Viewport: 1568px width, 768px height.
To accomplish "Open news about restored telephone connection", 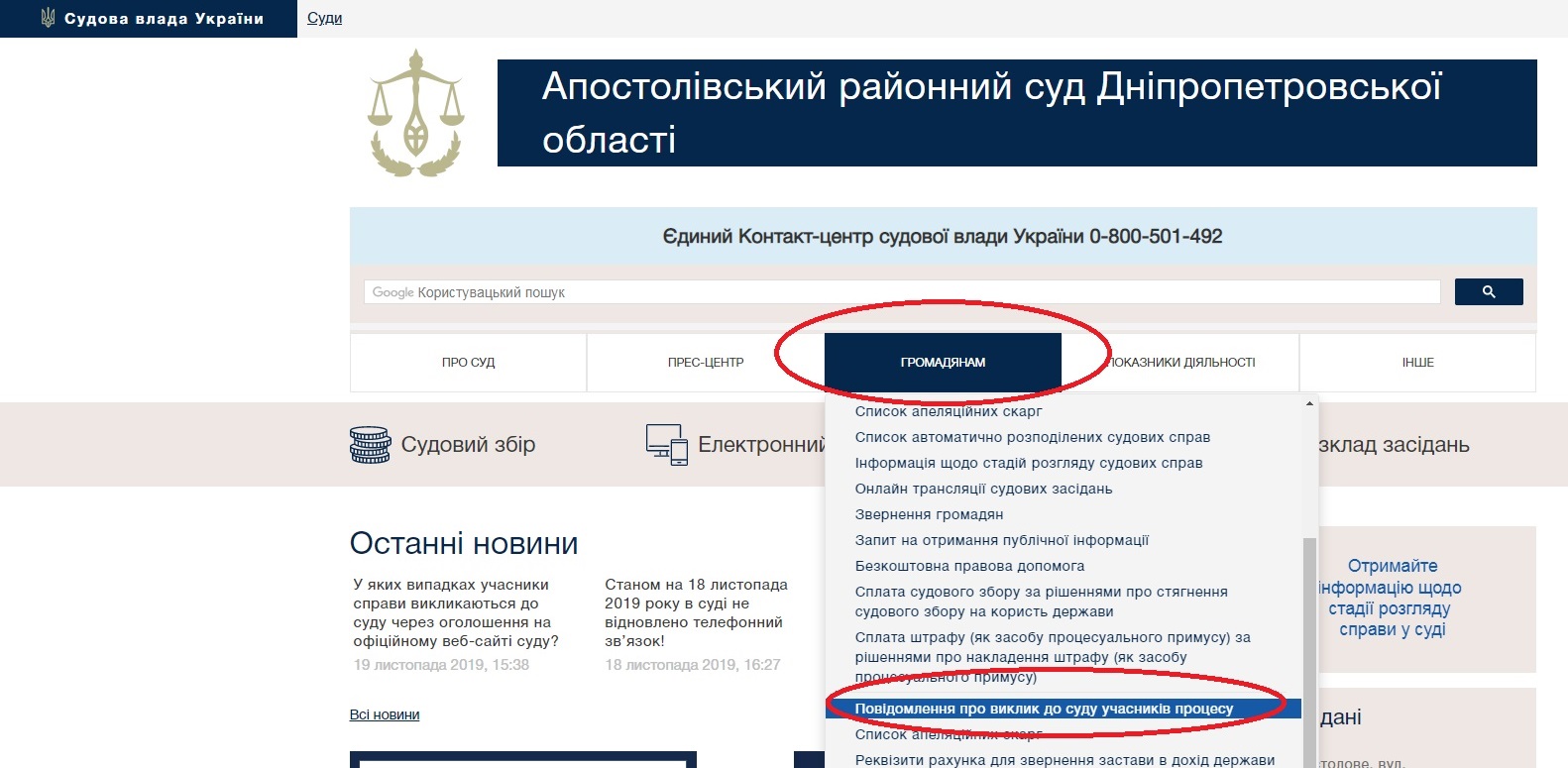I will pyautogui.click(x=694, y=612).
